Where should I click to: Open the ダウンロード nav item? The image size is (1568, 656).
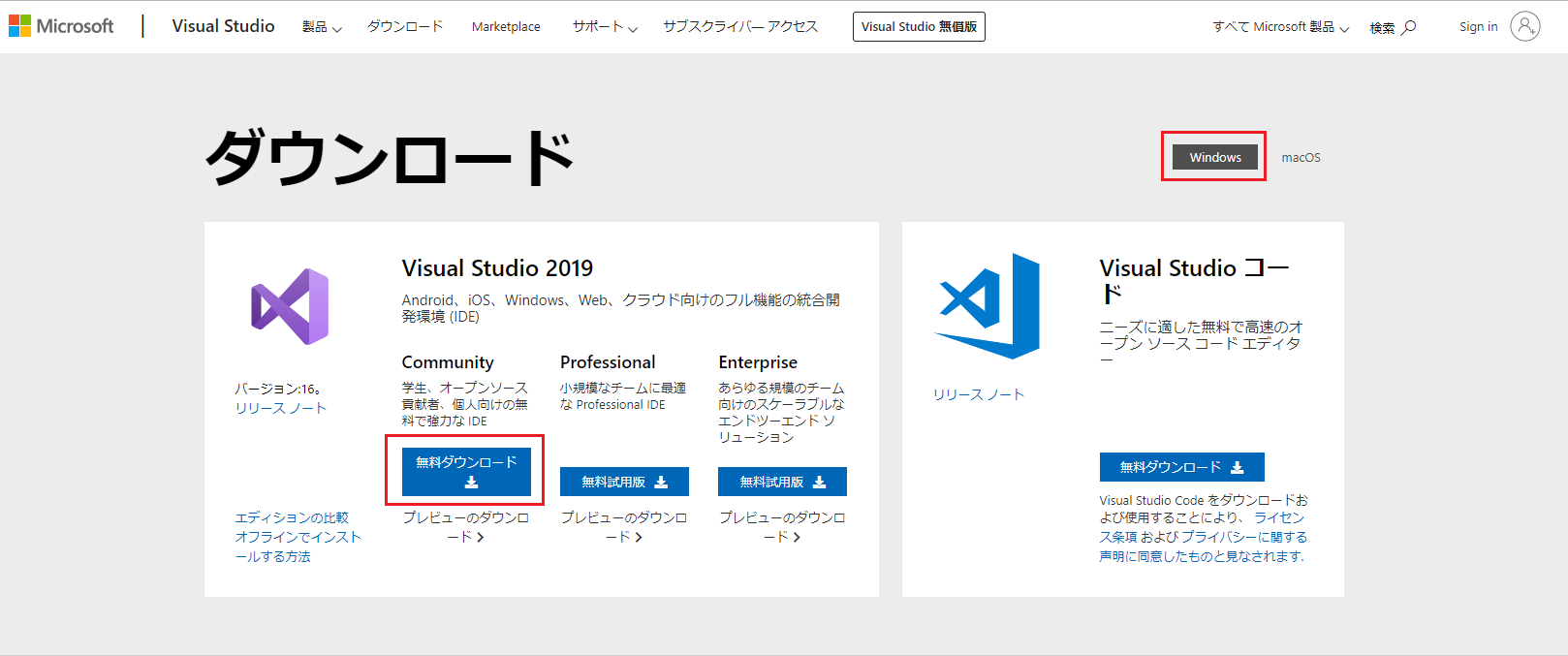[x=405, y=26]
